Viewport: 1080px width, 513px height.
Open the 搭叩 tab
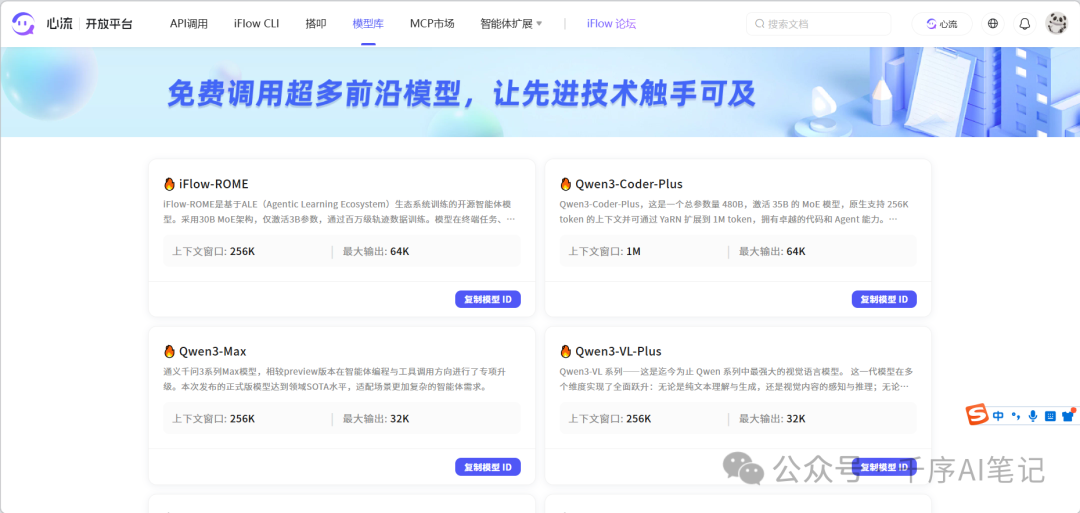tap(316, 24)
